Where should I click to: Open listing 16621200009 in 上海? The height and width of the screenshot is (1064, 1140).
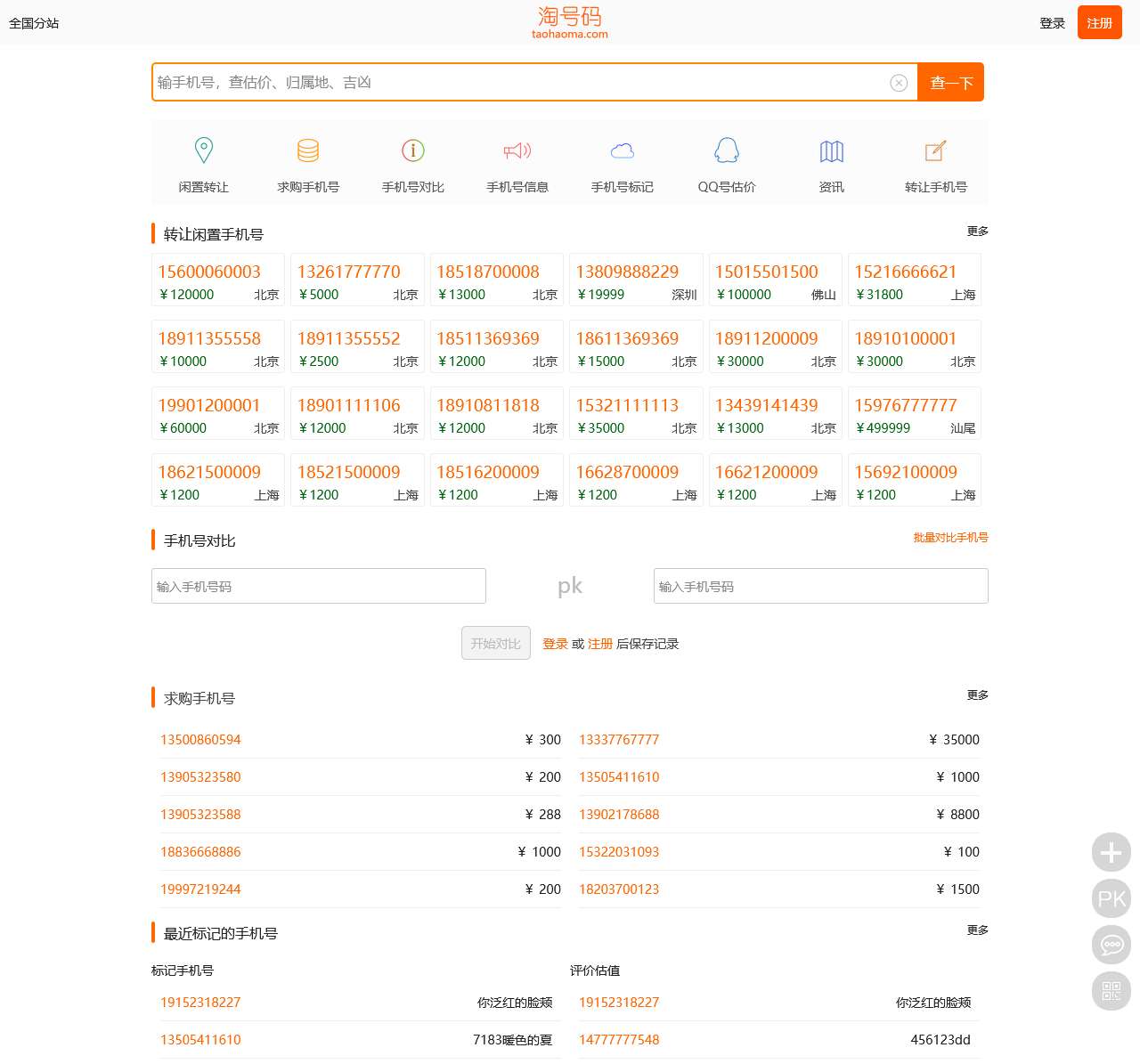(776, 481)
